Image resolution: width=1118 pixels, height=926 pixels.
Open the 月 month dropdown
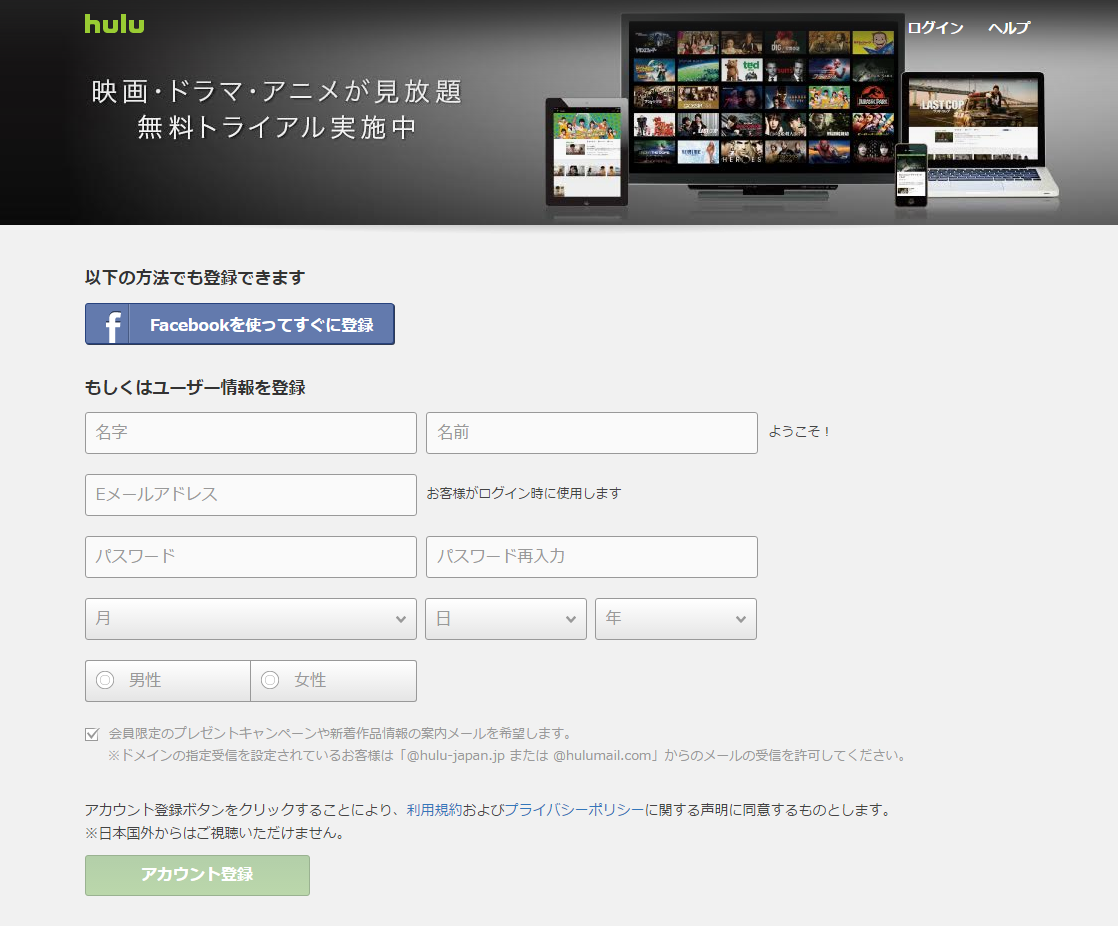(250, 619)
